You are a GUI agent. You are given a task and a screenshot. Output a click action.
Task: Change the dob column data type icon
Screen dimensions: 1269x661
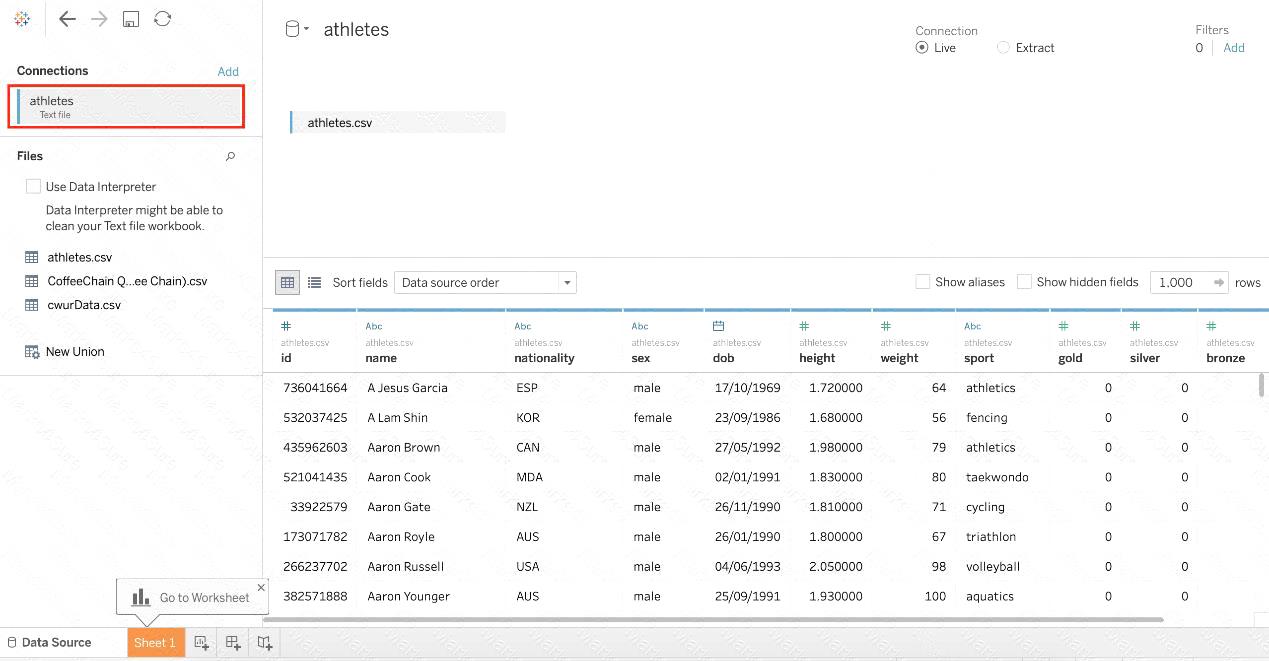click(718, 326)
